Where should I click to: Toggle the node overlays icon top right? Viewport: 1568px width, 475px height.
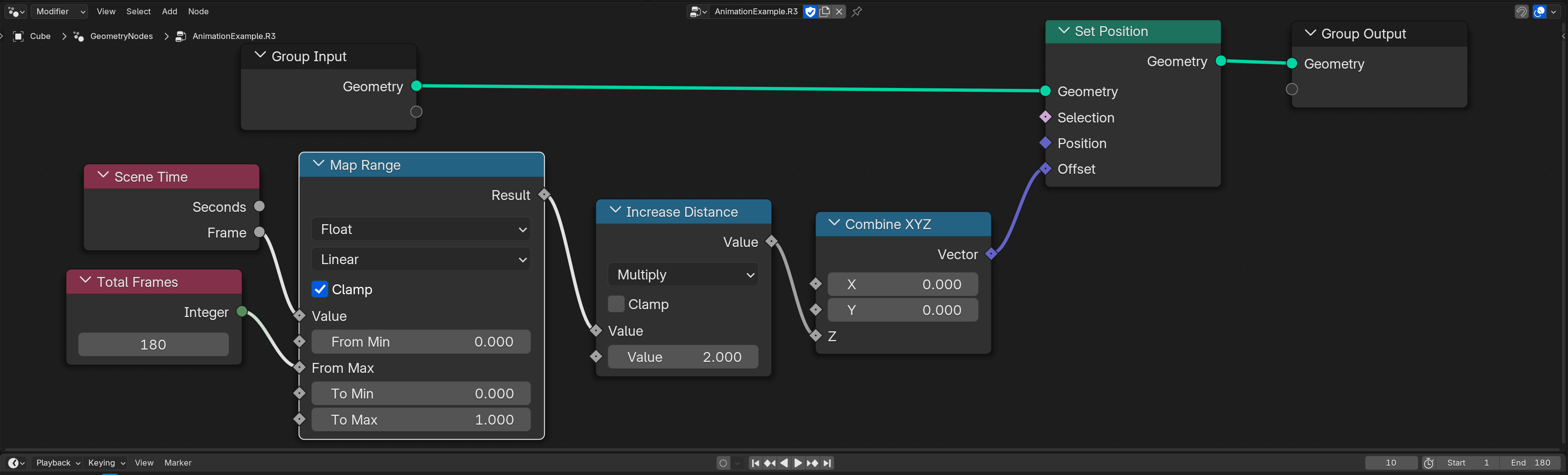tap(1539, 11)
